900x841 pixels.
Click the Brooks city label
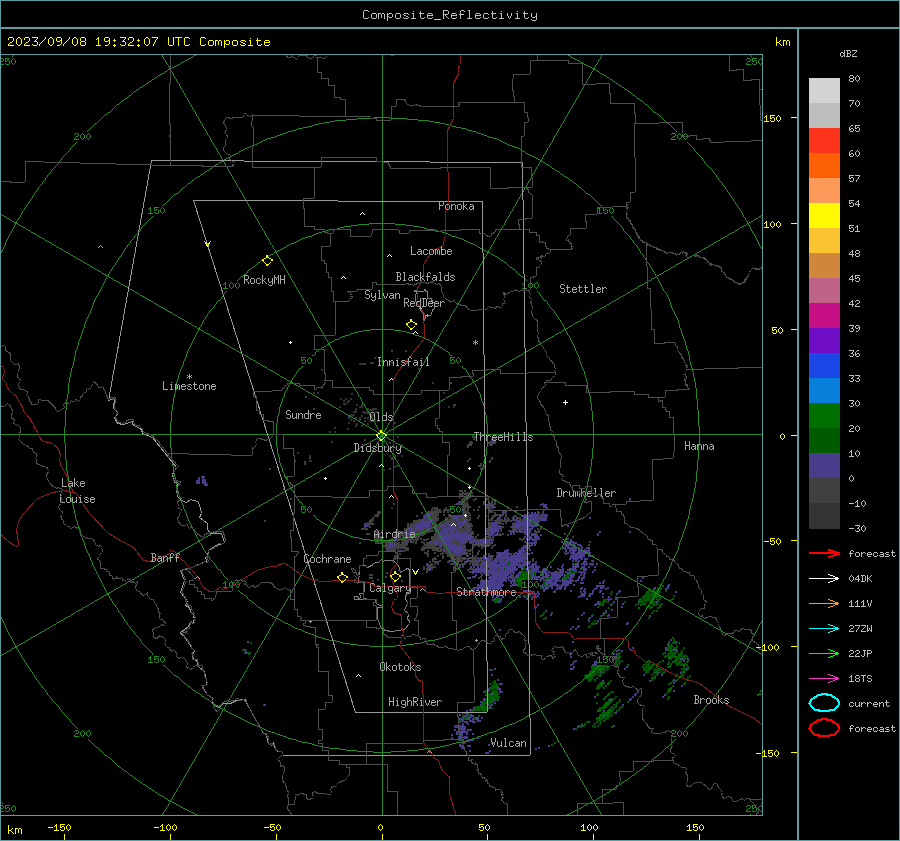point(711,700)
